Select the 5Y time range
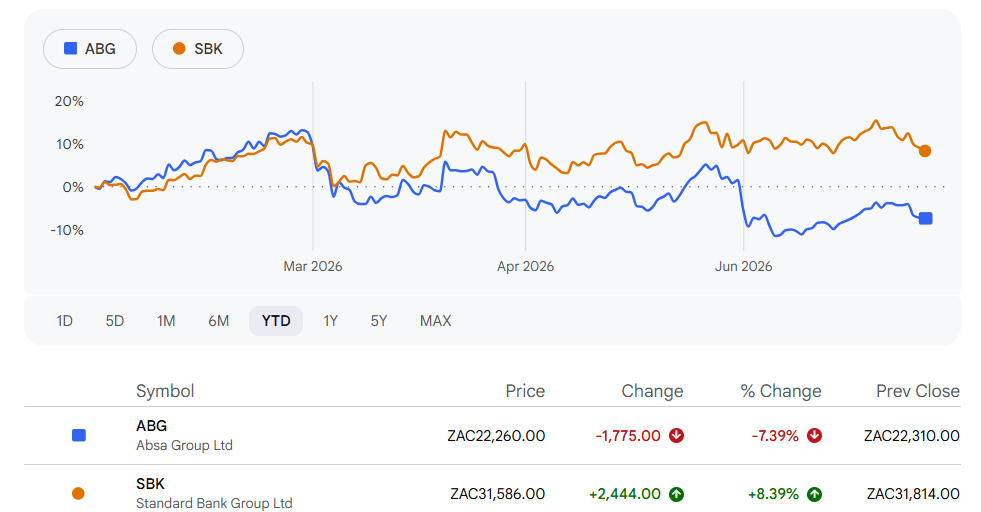Screen dimensions: 981x512 (x=379, y=321)
